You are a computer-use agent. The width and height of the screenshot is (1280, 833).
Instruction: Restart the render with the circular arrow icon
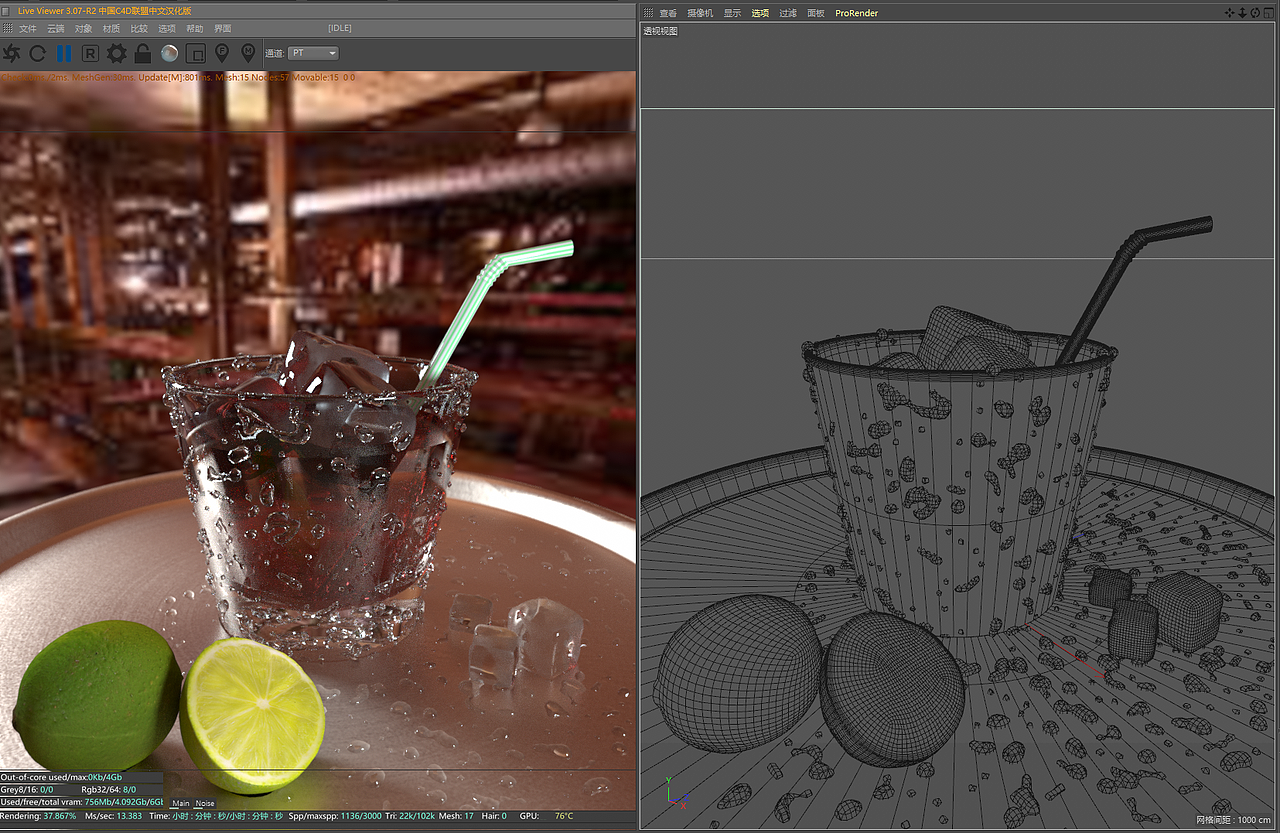tap(38, 53)
